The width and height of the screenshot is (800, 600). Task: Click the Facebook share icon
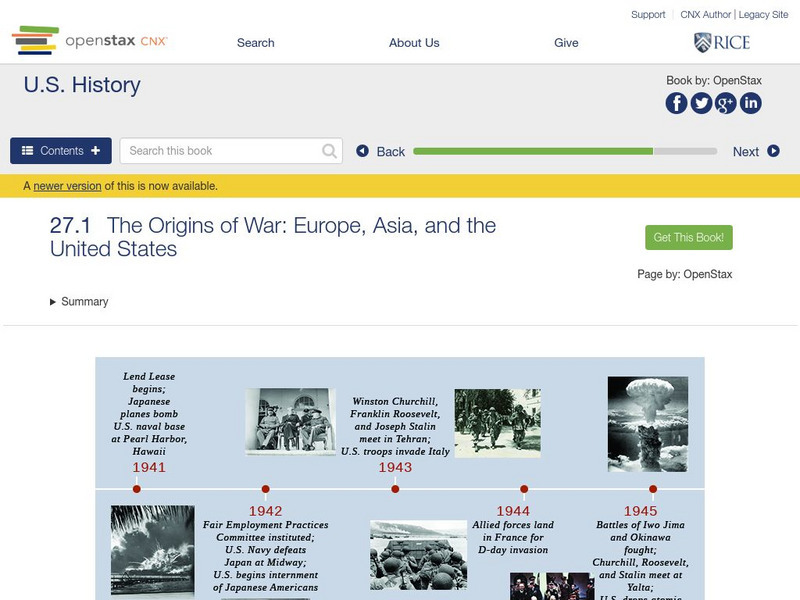(x=677, y=103)
